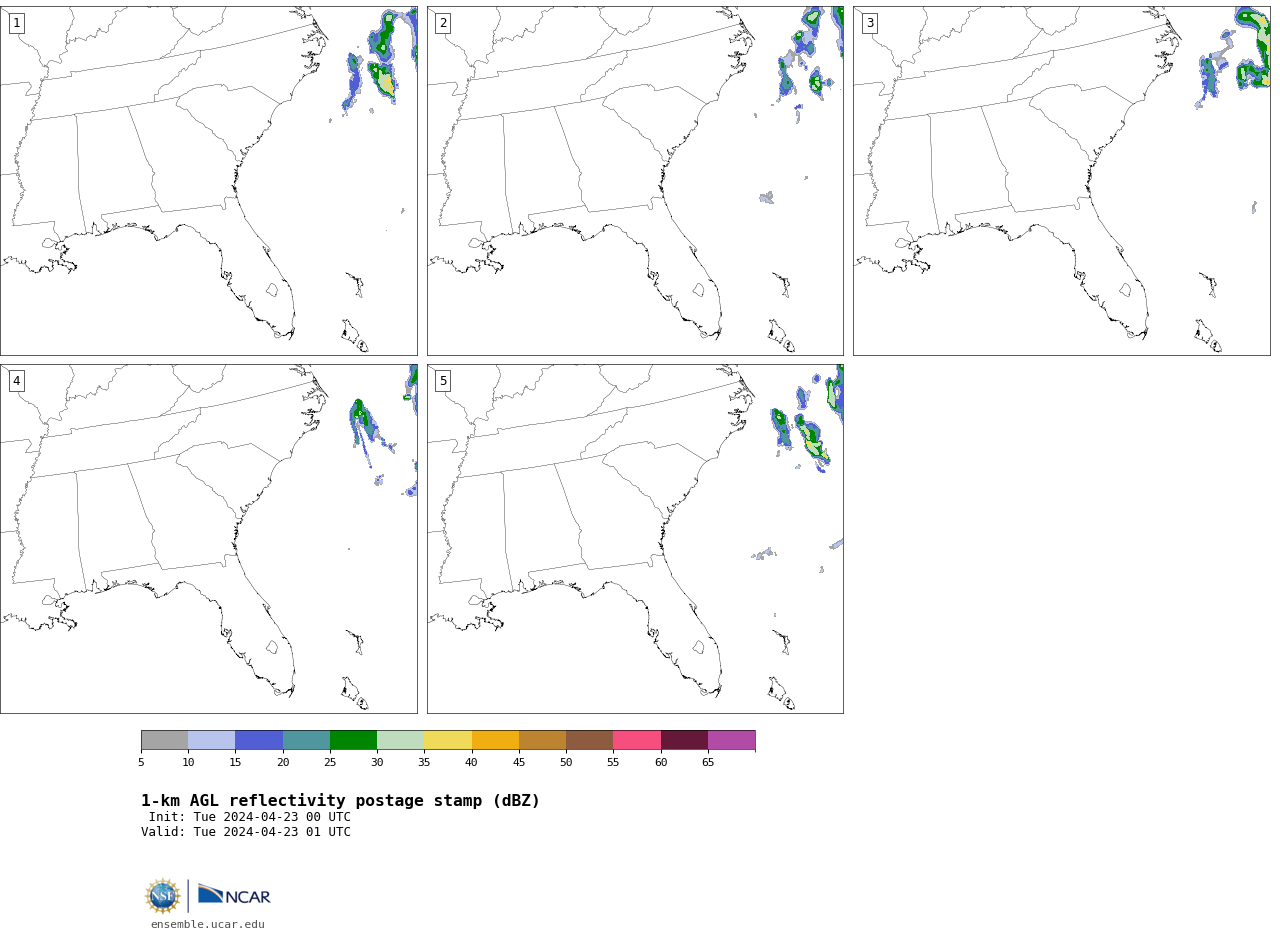Click the NSF logo icon
Screen dimensions: 1280x936
click(163, 896)
